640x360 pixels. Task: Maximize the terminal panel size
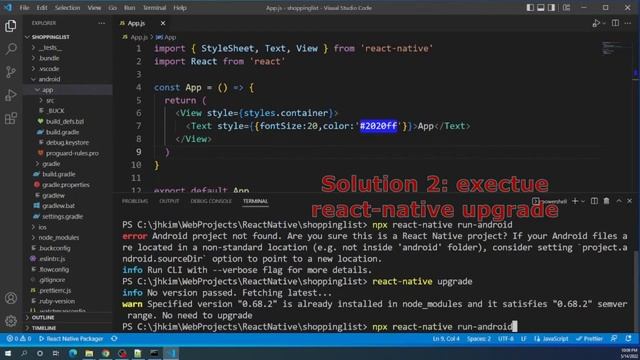[x=619, y=201]
